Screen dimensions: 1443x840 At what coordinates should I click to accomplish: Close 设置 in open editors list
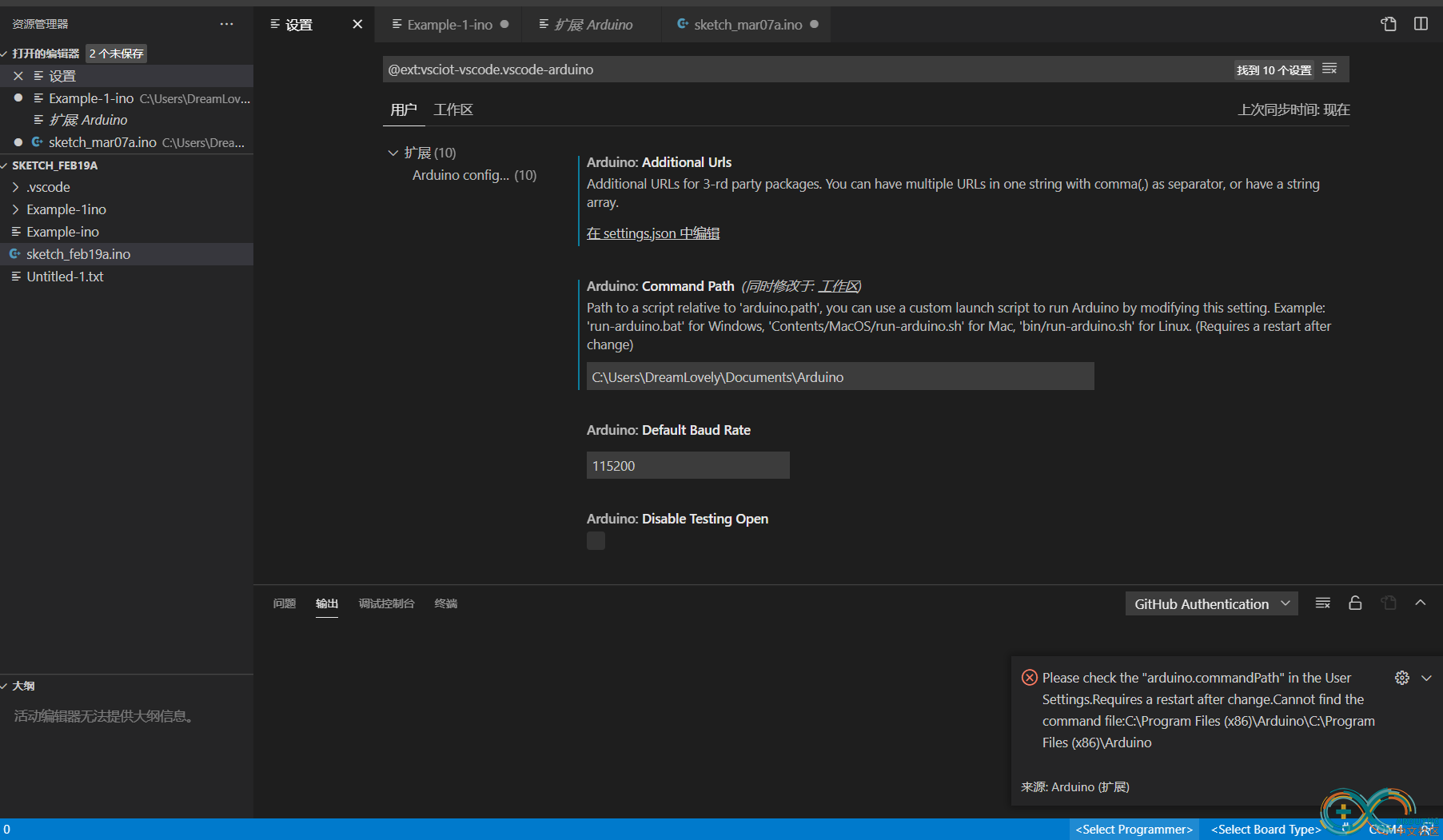pos(18,76)
